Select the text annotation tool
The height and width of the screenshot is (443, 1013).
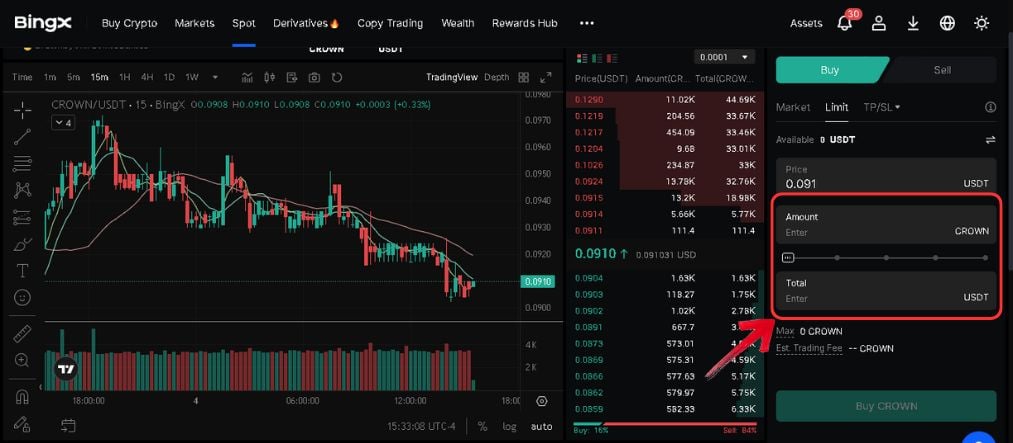coord(23,271)
